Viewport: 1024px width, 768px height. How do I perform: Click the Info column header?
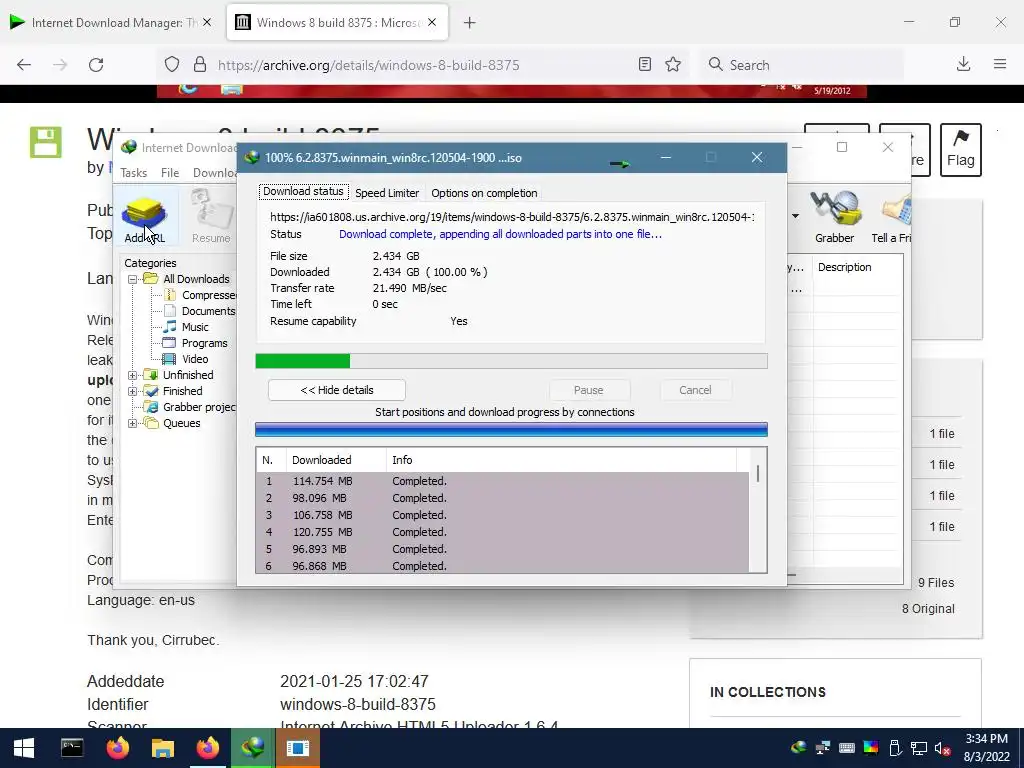point(562,460)
